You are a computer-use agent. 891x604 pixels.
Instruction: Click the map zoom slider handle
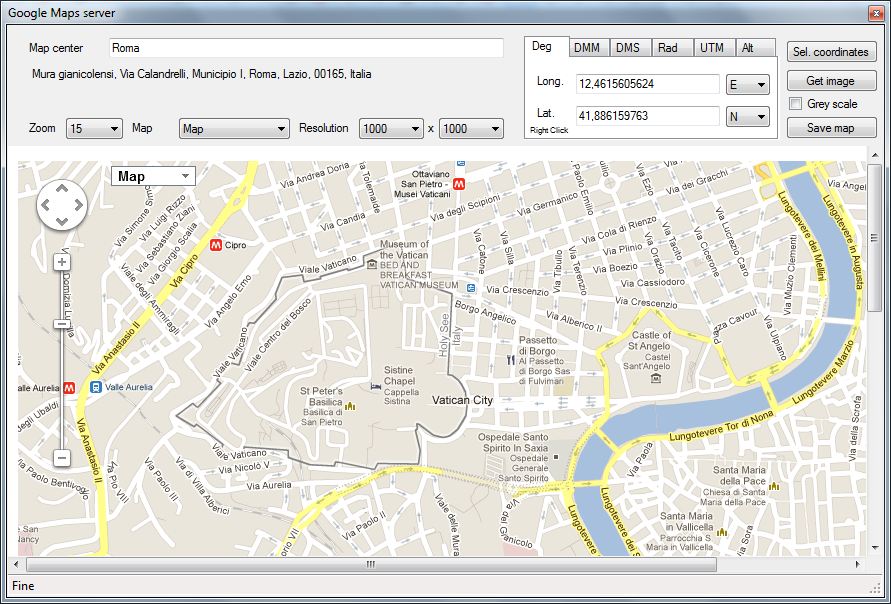click(62, 324)
